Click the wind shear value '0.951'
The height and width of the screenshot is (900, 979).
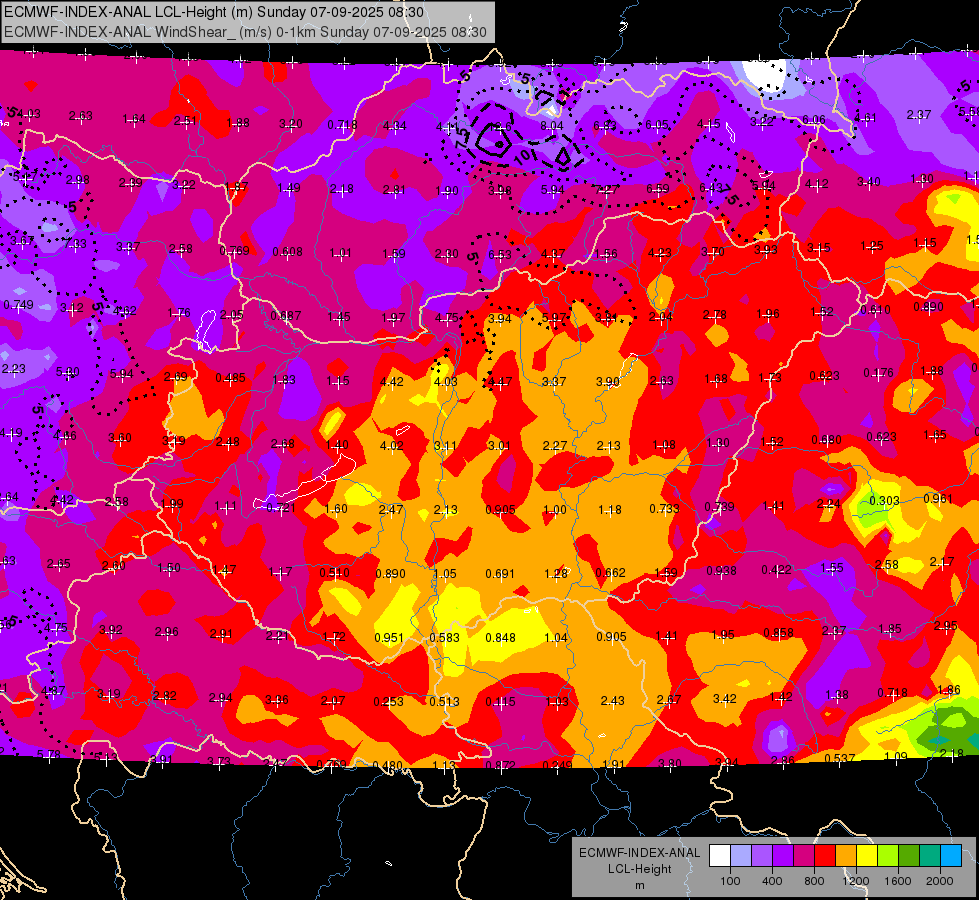(389, 638)
